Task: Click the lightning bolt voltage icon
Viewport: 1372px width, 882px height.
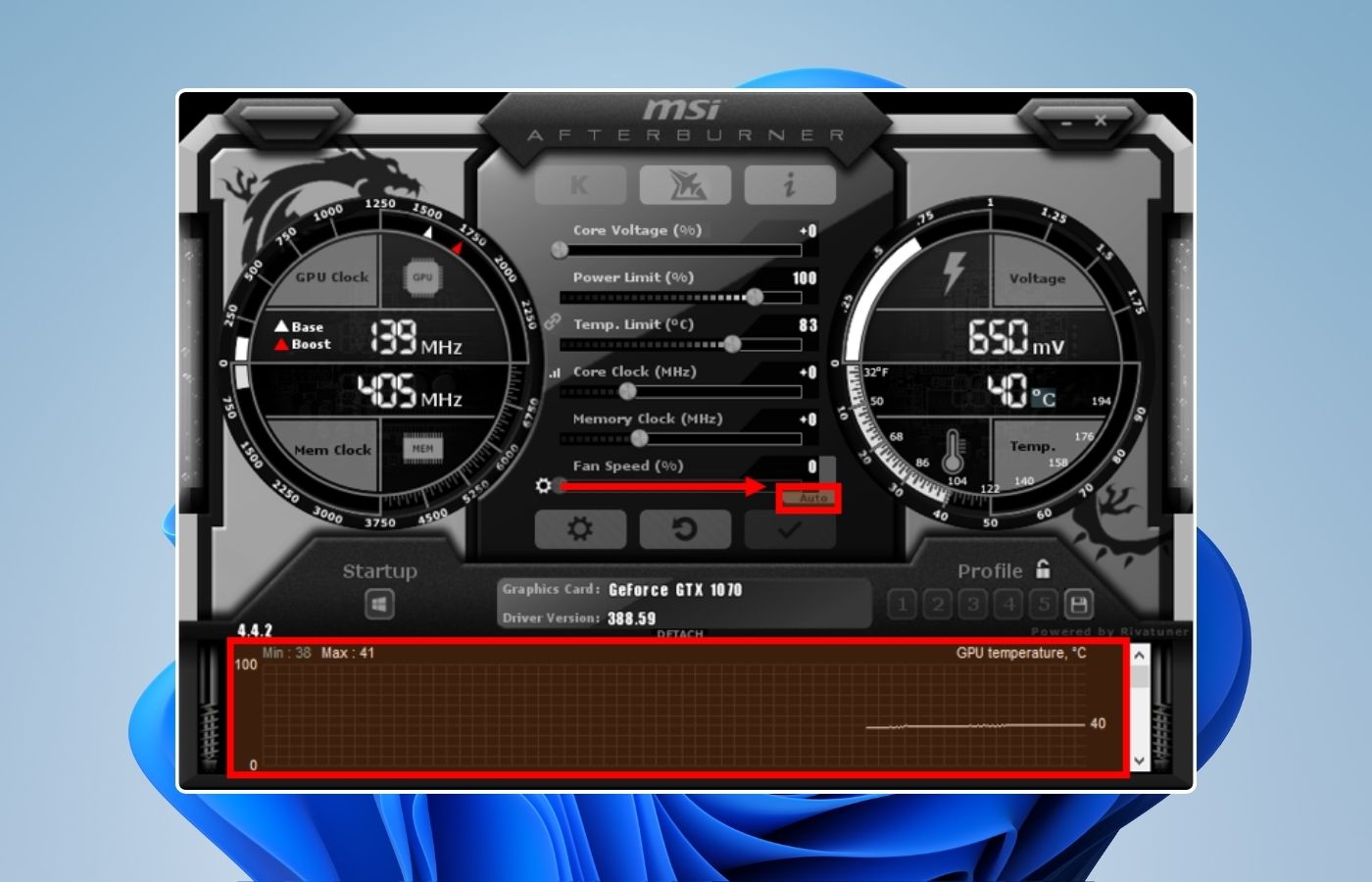Action: tap(954, 271)
